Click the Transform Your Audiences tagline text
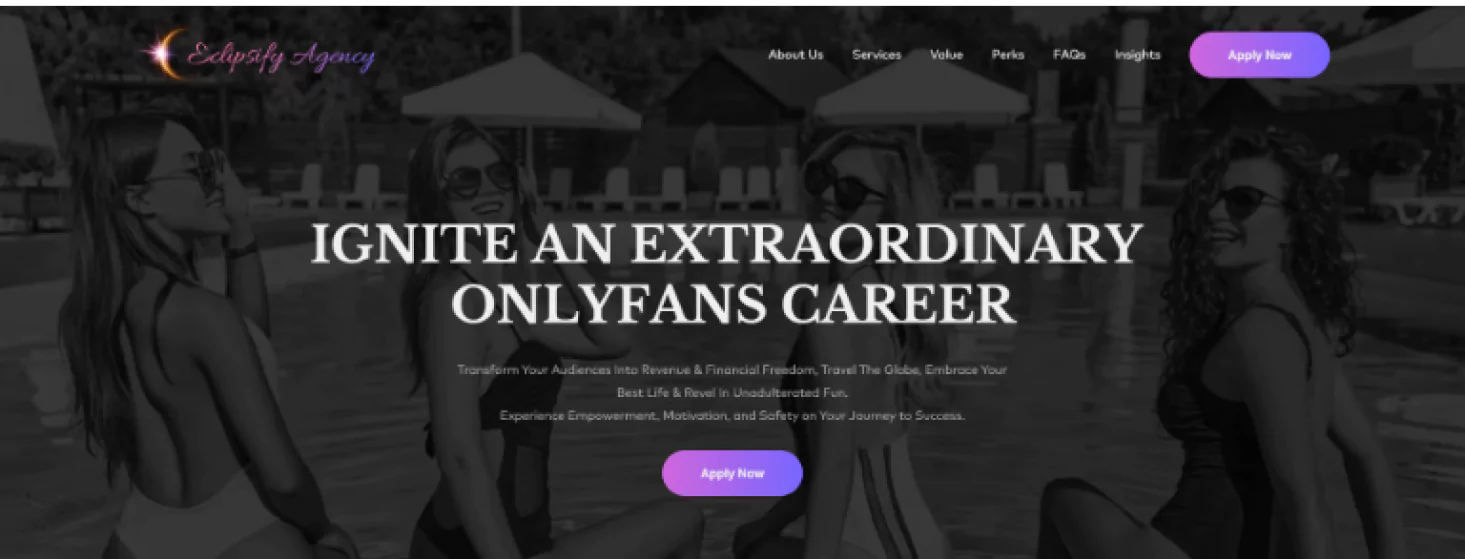The image size is (1465, 559). click(732, 369)
